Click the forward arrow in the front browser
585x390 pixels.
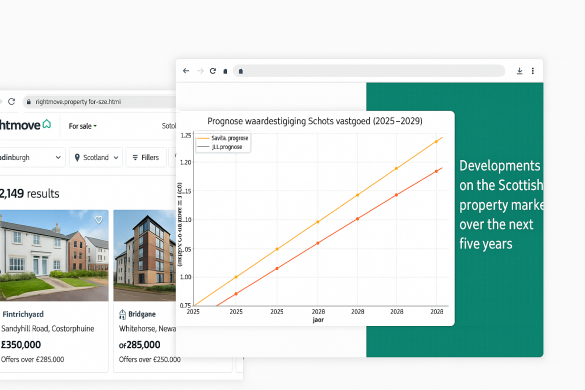tap(200, 71)
